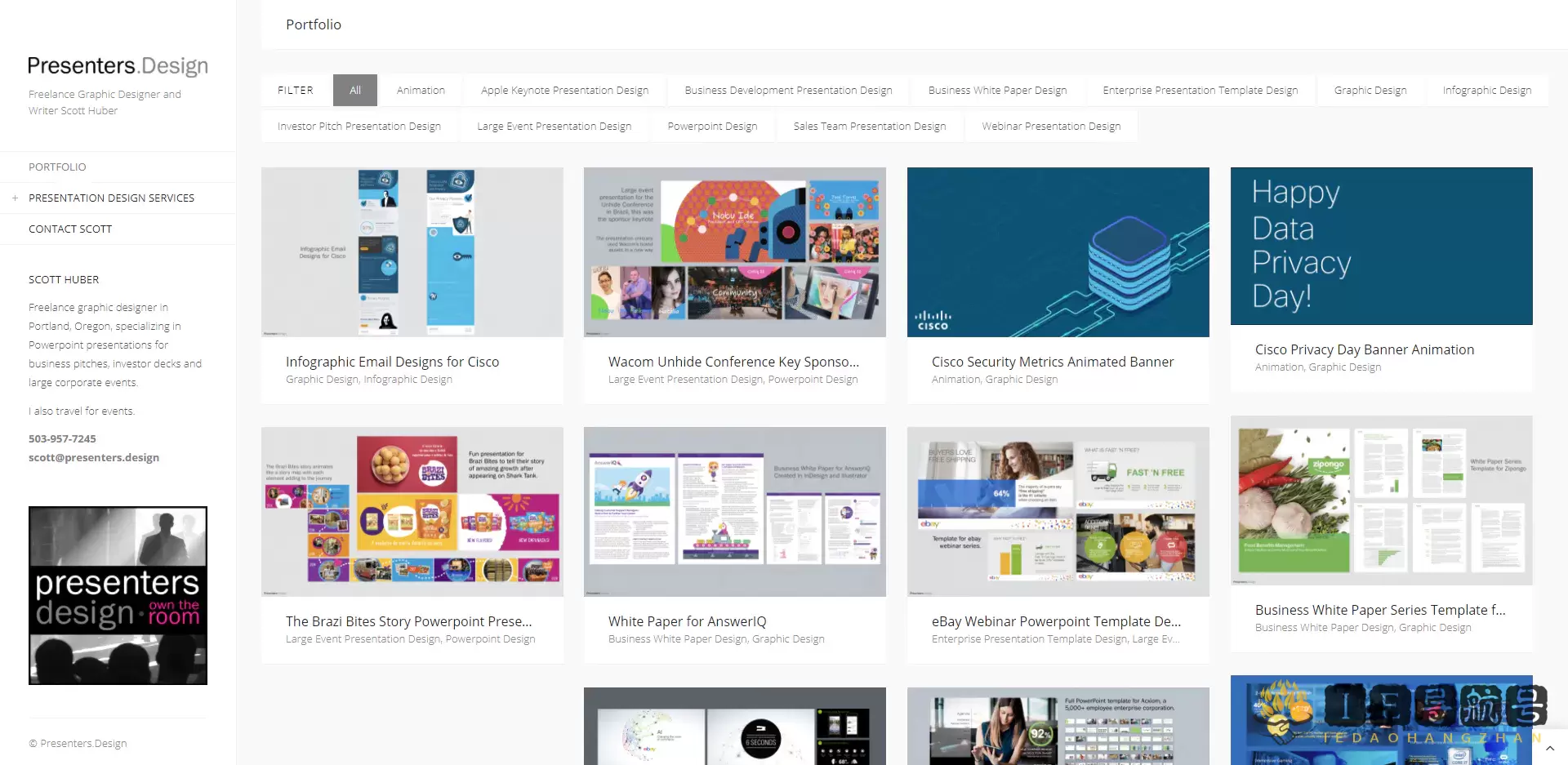This screenshot has width=1568, height=765.
Task: Click Powerpoint Design tag under Wacom card
Action: (x=813, y=380)
